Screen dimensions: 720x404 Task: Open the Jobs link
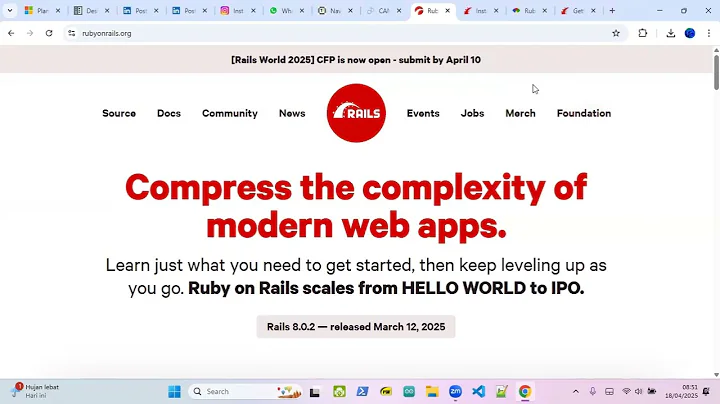(472, 113)
